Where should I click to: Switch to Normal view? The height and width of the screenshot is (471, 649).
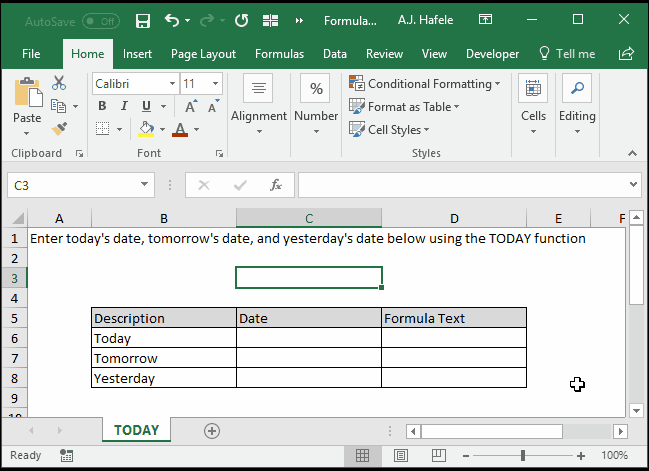[362, 455]
